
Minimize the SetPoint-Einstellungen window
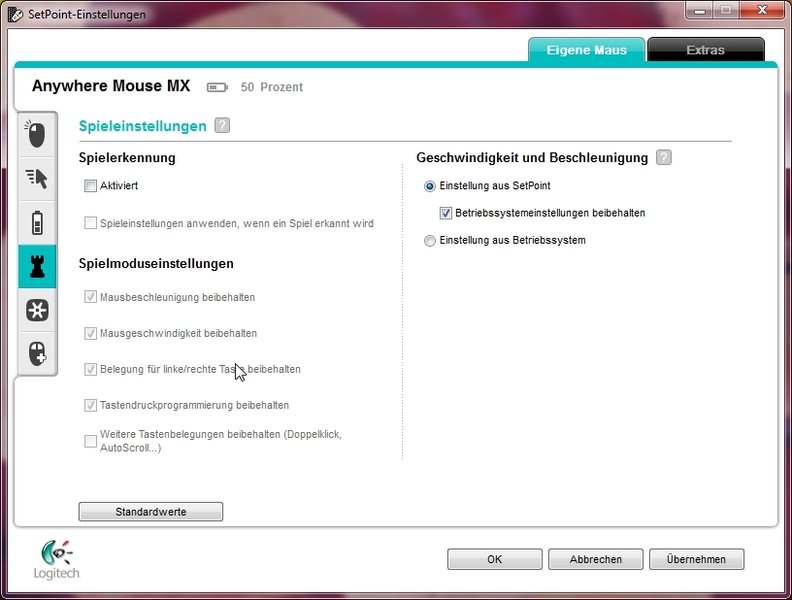[x=700, y=10]
